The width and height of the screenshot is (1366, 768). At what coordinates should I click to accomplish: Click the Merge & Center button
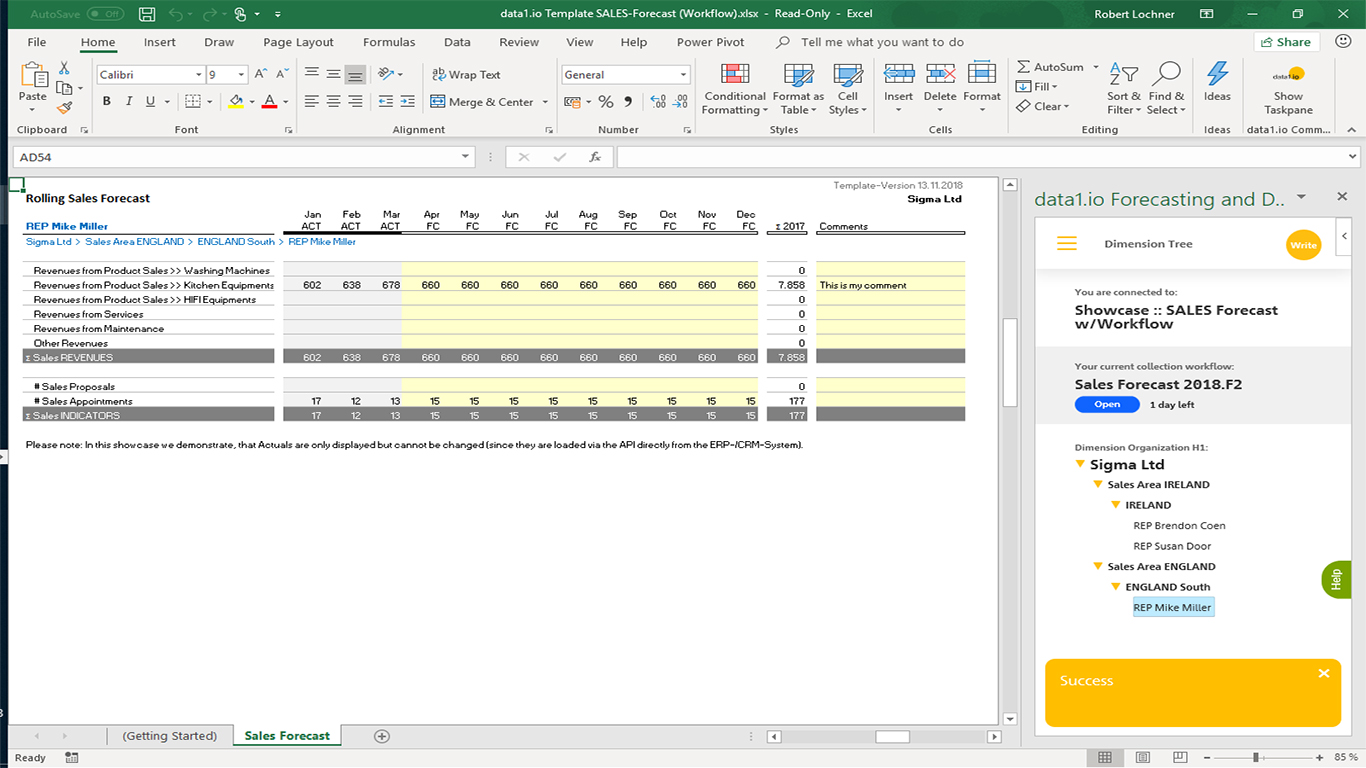482,102
